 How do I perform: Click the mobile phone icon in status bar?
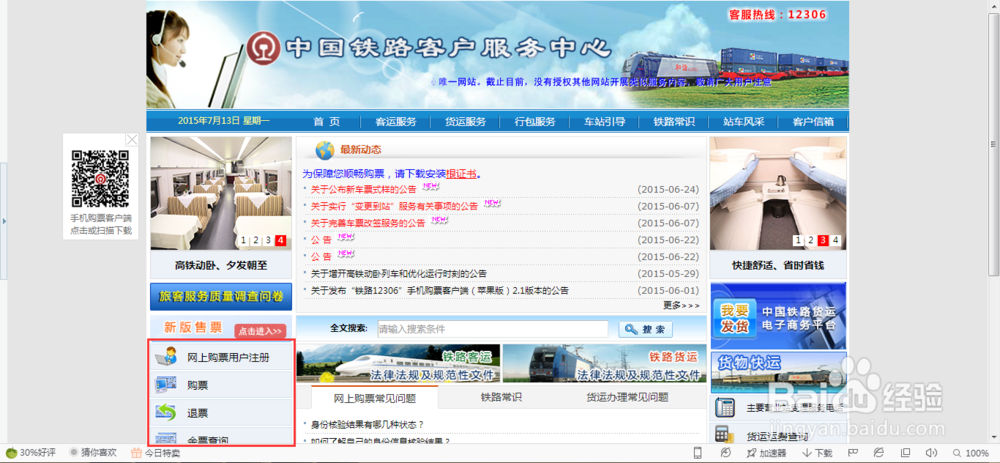pos(698,453)
